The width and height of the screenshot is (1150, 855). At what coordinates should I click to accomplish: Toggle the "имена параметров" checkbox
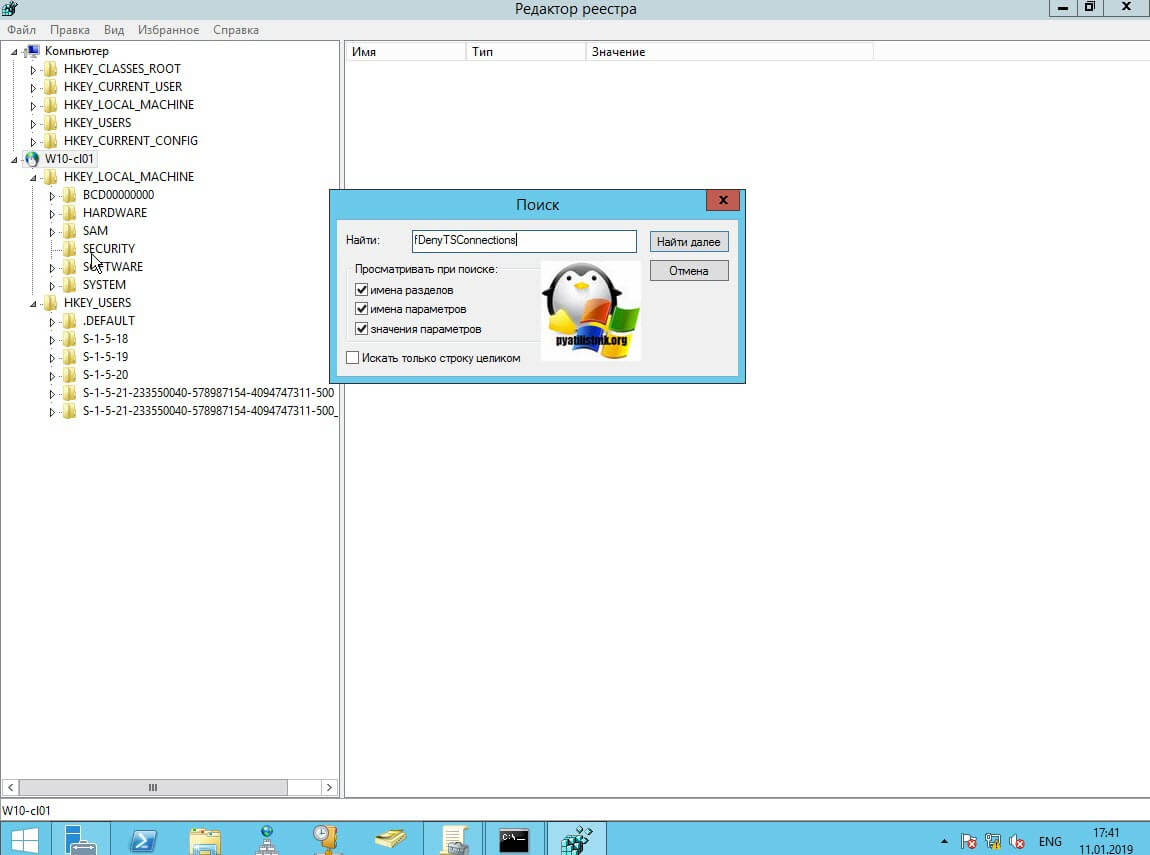click(361, 310)
